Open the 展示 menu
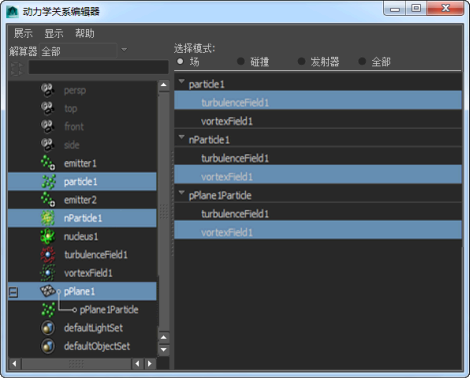470x378 pixels. [x=23, y=33]
